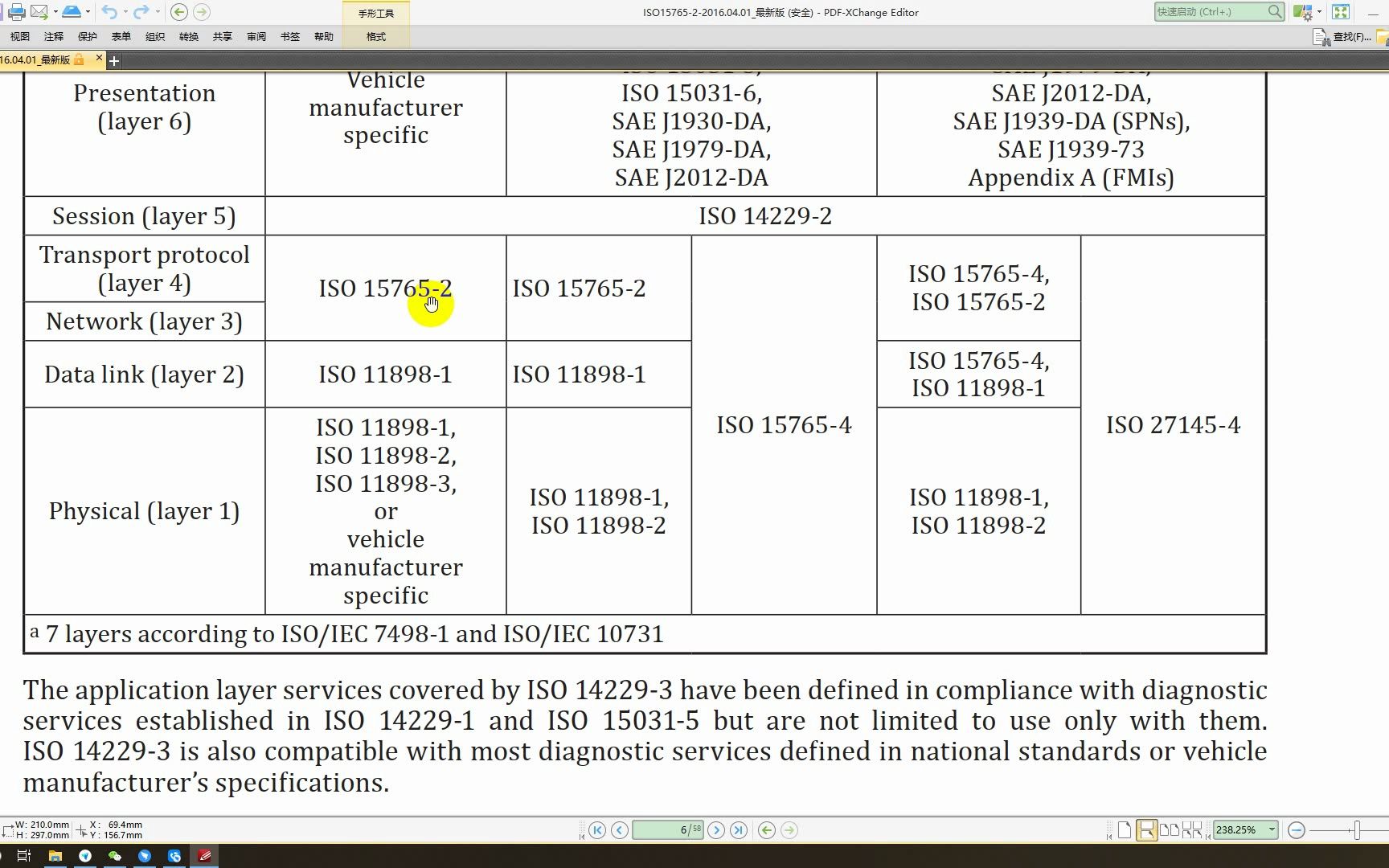The height and width of the screenshot is (868, 1389).
Task: Close the 16.04.01_最新版 document tab
Action: click(x=99, y=58)
